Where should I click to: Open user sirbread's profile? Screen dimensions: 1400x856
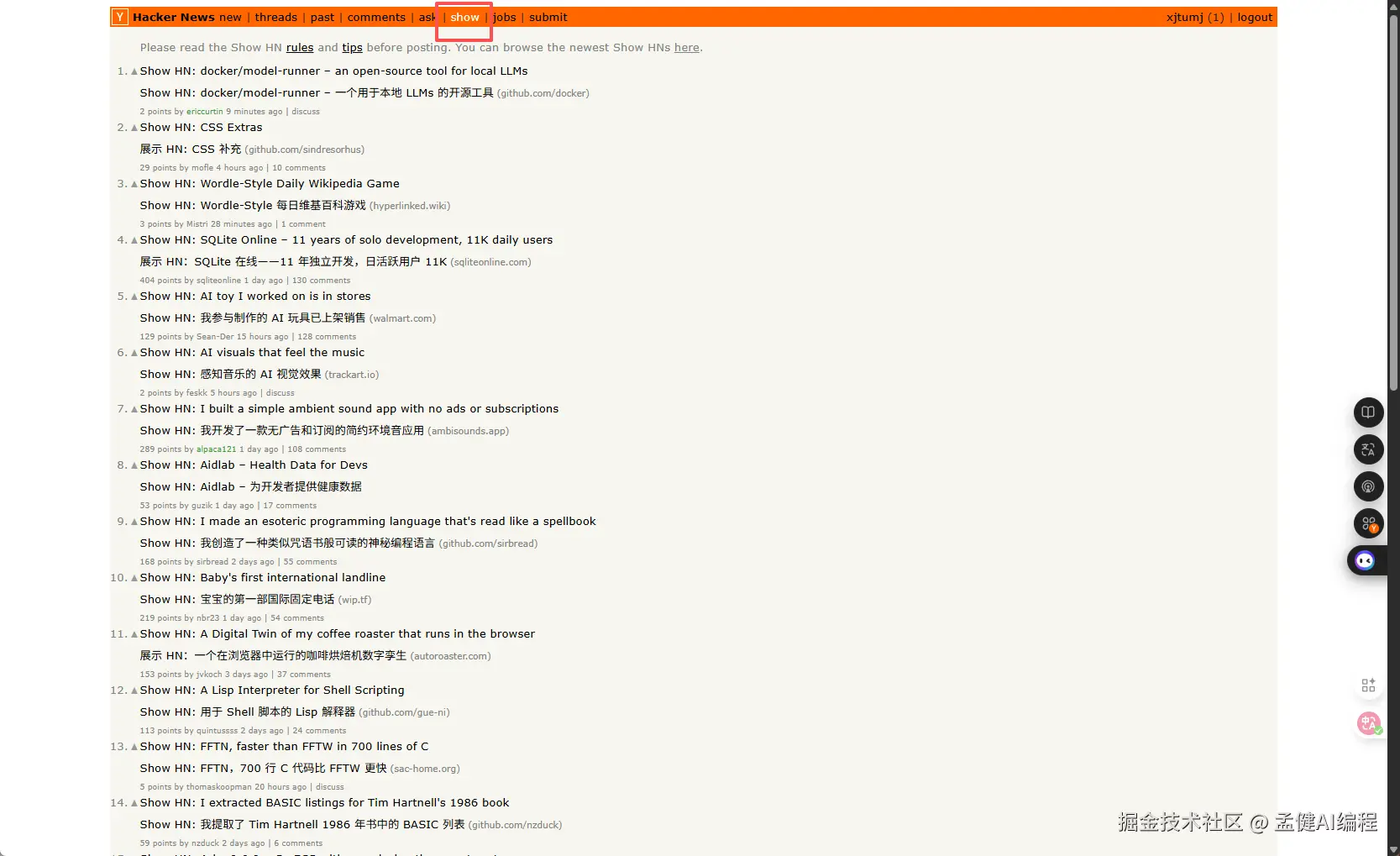coord(212,562)
